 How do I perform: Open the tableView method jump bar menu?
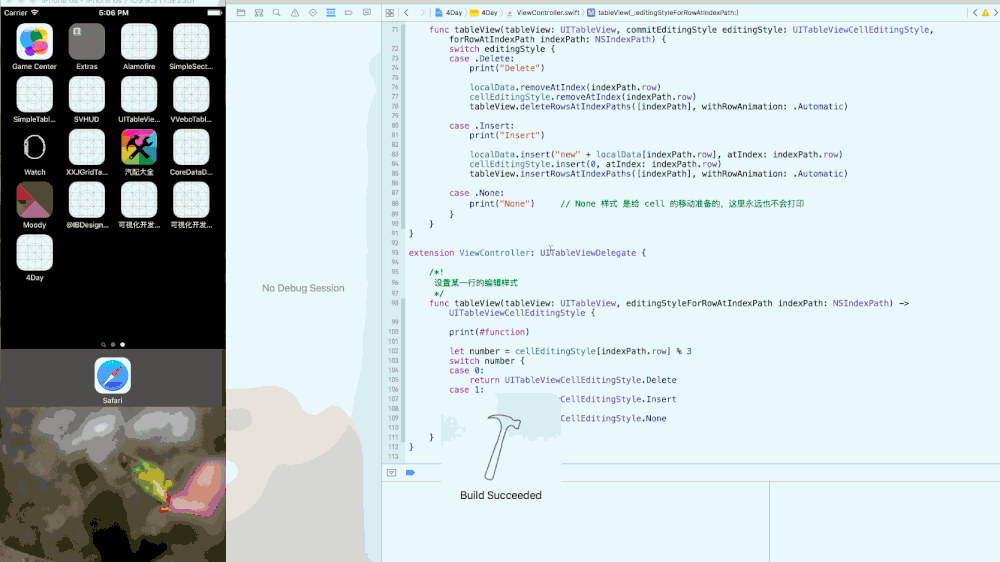[662, 12]
